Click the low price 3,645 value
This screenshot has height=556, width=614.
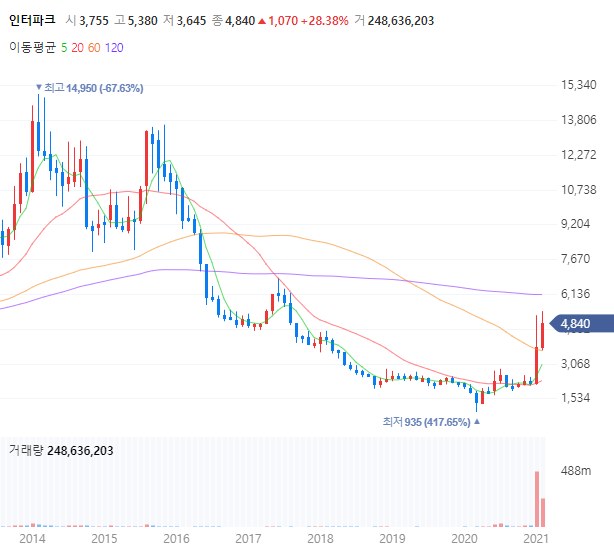click(x=191, y=21)
